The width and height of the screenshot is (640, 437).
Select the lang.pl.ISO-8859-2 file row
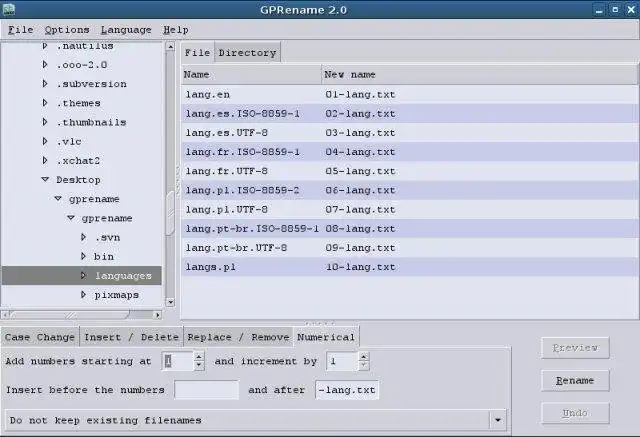pyautogui.click(x=410, y=190)
